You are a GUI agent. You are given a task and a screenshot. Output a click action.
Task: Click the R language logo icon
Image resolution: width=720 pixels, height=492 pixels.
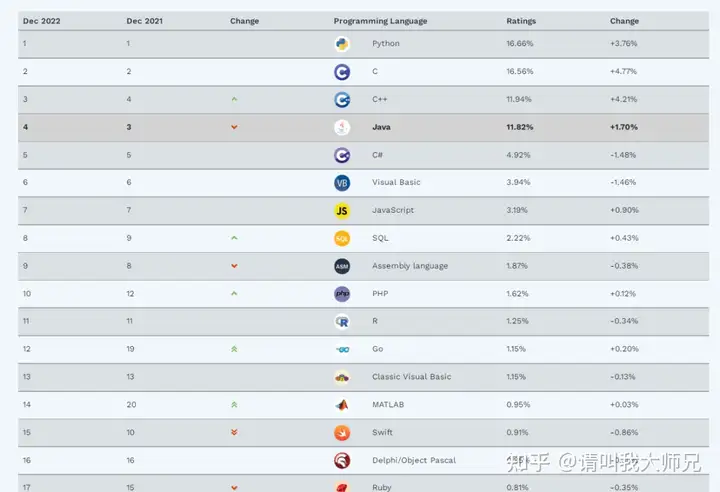pyautogui.click(x=342, y=322)
